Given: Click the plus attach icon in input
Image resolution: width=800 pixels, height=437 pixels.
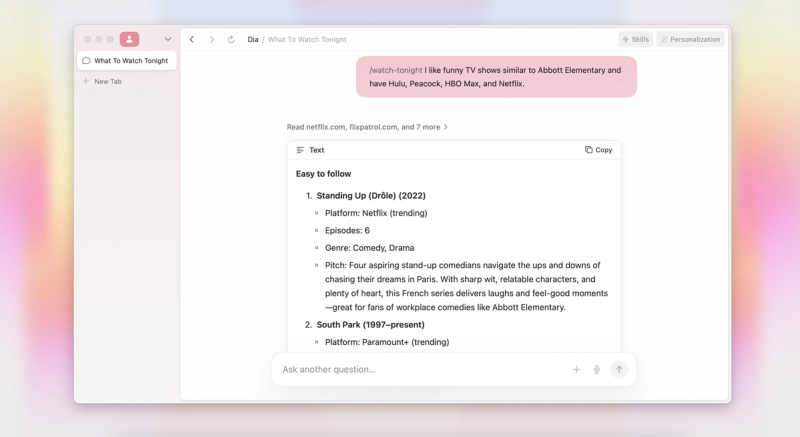Looking at the screenshot, I should (577, 369).
